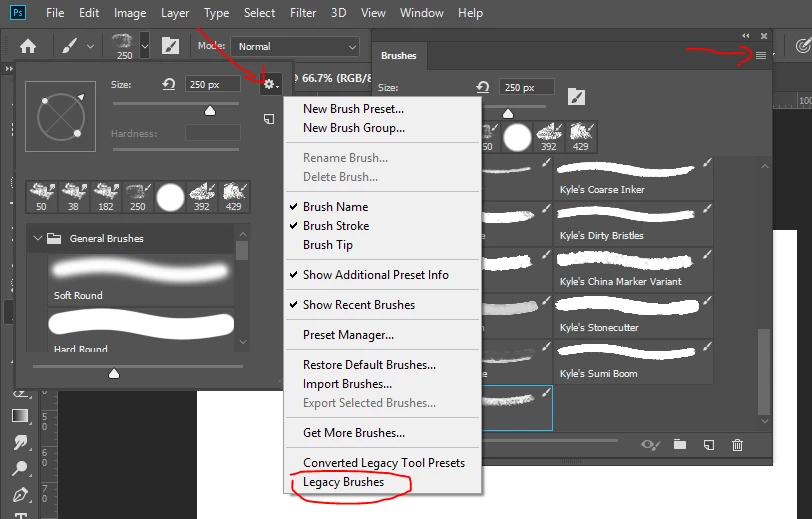This screenshot has width=812, height=519.
Task: Open Brush Settings icon in Brushes panel
Action: [x=576, y=97]
